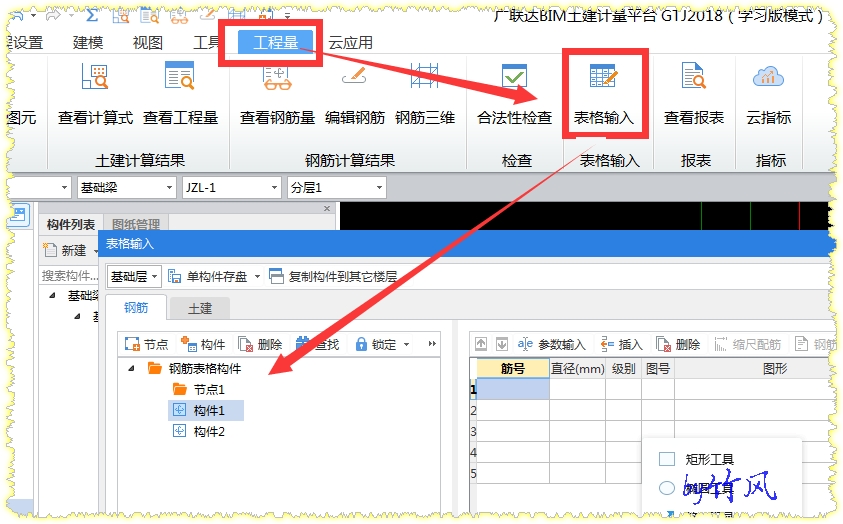Add a 构件 in rebar tree toolbar
This screenshot has width=843, height=524.
click(203, 344)
